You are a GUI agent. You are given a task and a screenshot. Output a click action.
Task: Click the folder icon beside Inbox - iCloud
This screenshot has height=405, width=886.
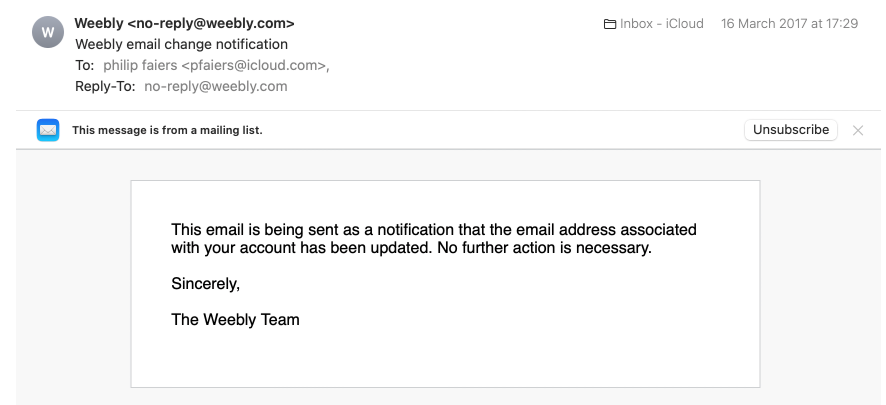[610, 24]
